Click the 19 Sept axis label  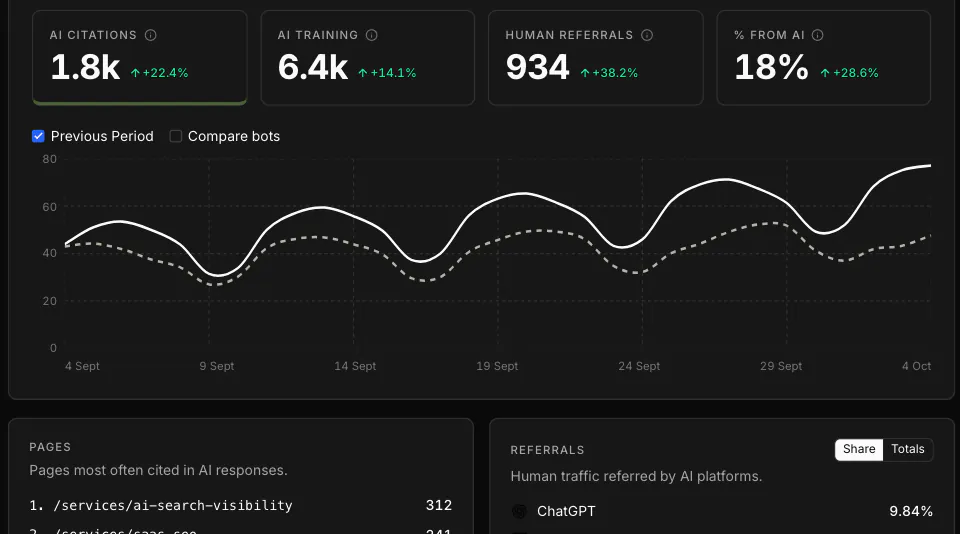[497, 366]
